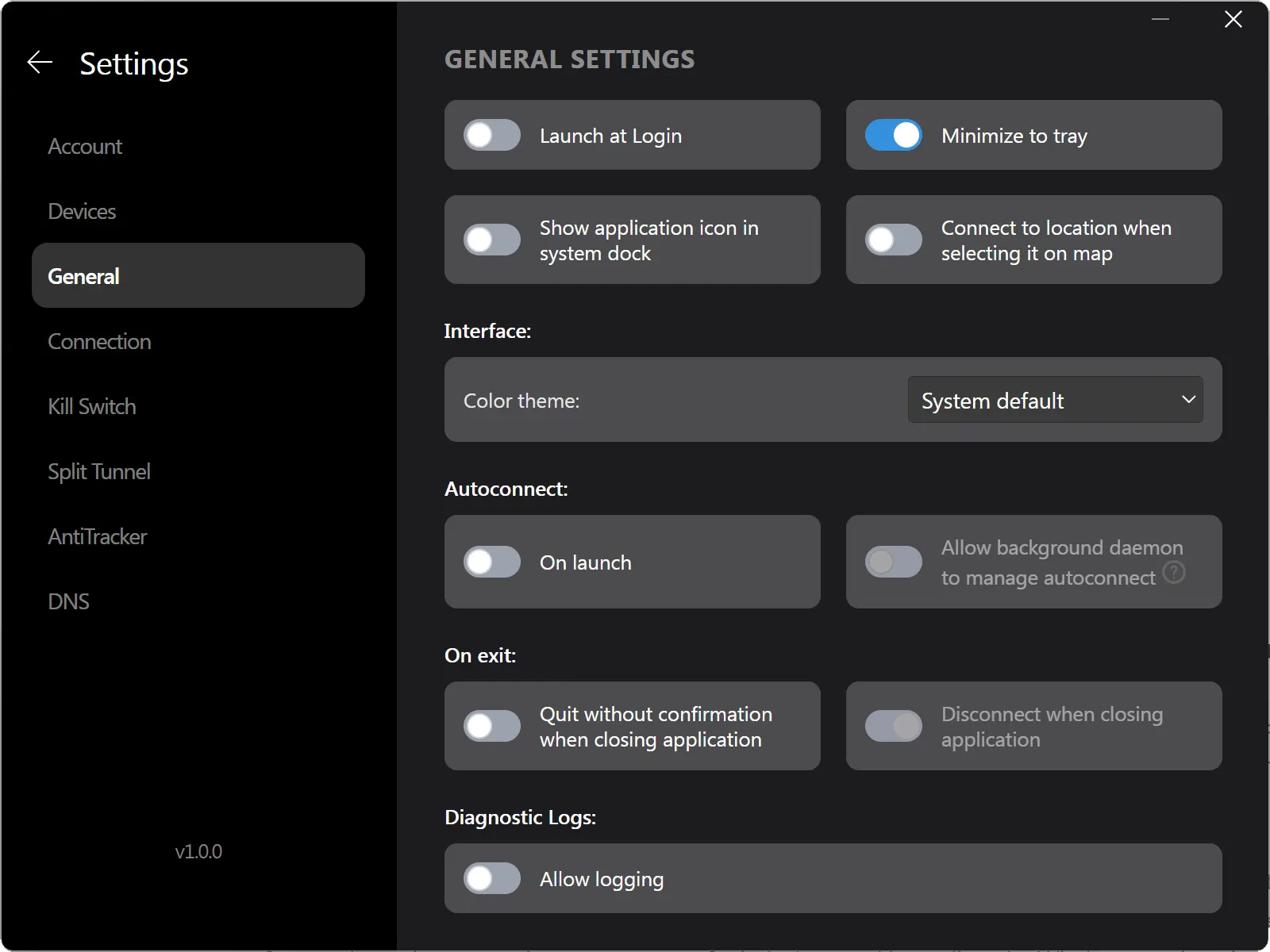Go to Split Tunnel settings
The width and height of the screenshot is (1270, 952).
click(x=99, y=471)
